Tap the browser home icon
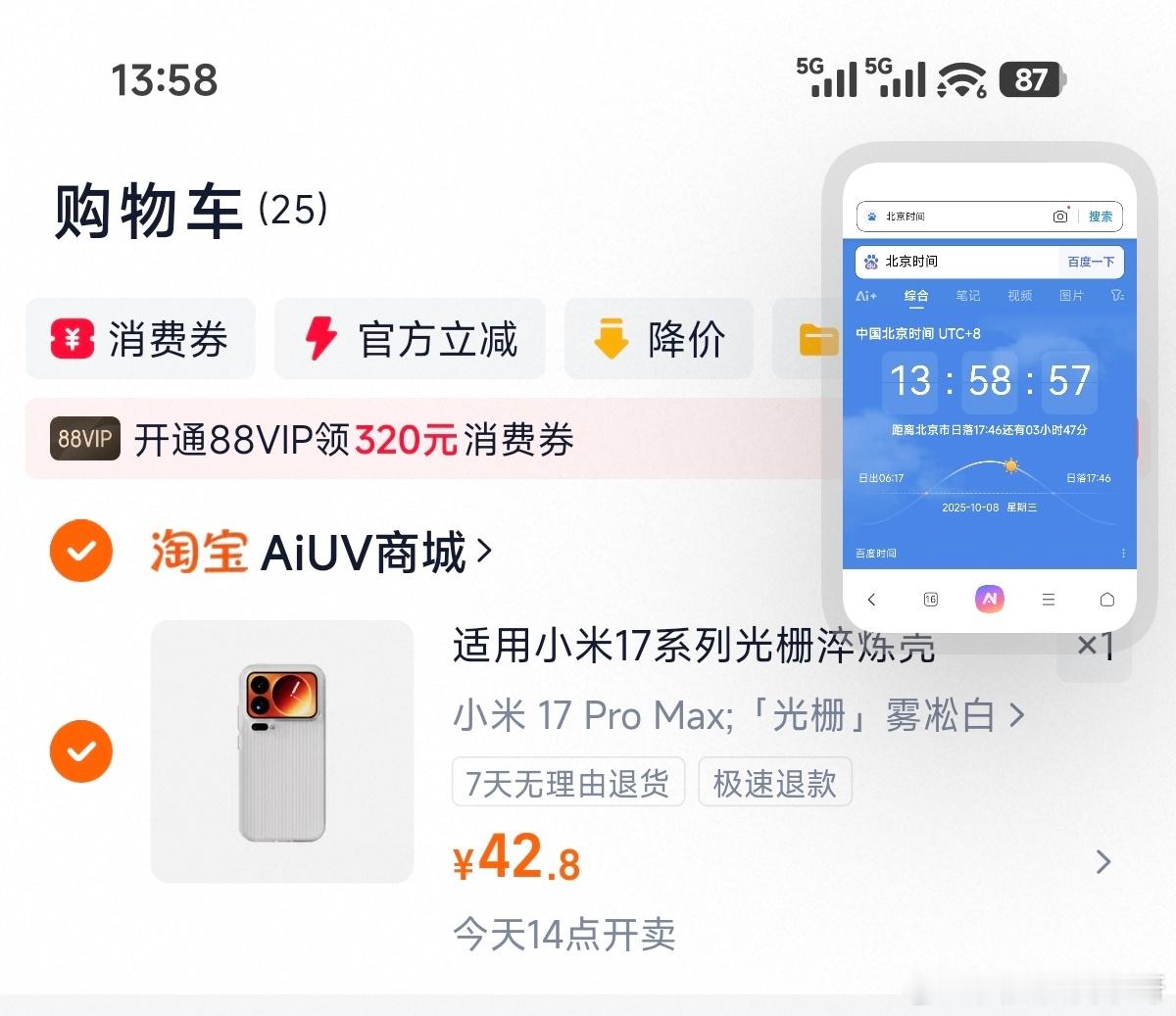This screenshot has width=1176, height=1016. 1106,600
